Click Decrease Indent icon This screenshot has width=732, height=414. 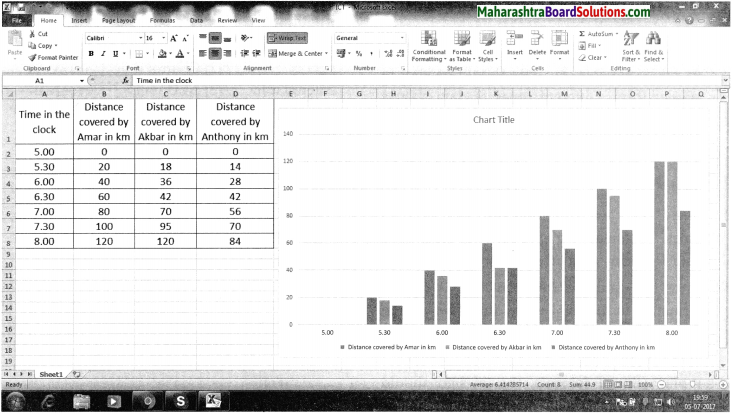coord(244,54)
